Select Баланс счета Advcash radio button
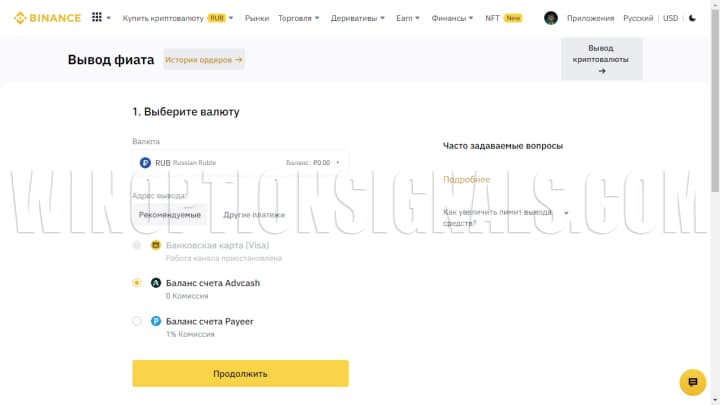Image resolution: width=720 pixels, height=405 pixels. click(x=137, y=283)
